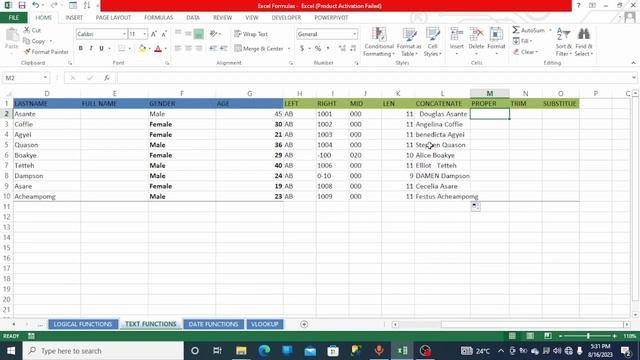Viewport: 640px width, 360px height.
Task: Select the Format Painter tool
Action: pyautogui.click(x=46, y=52)
